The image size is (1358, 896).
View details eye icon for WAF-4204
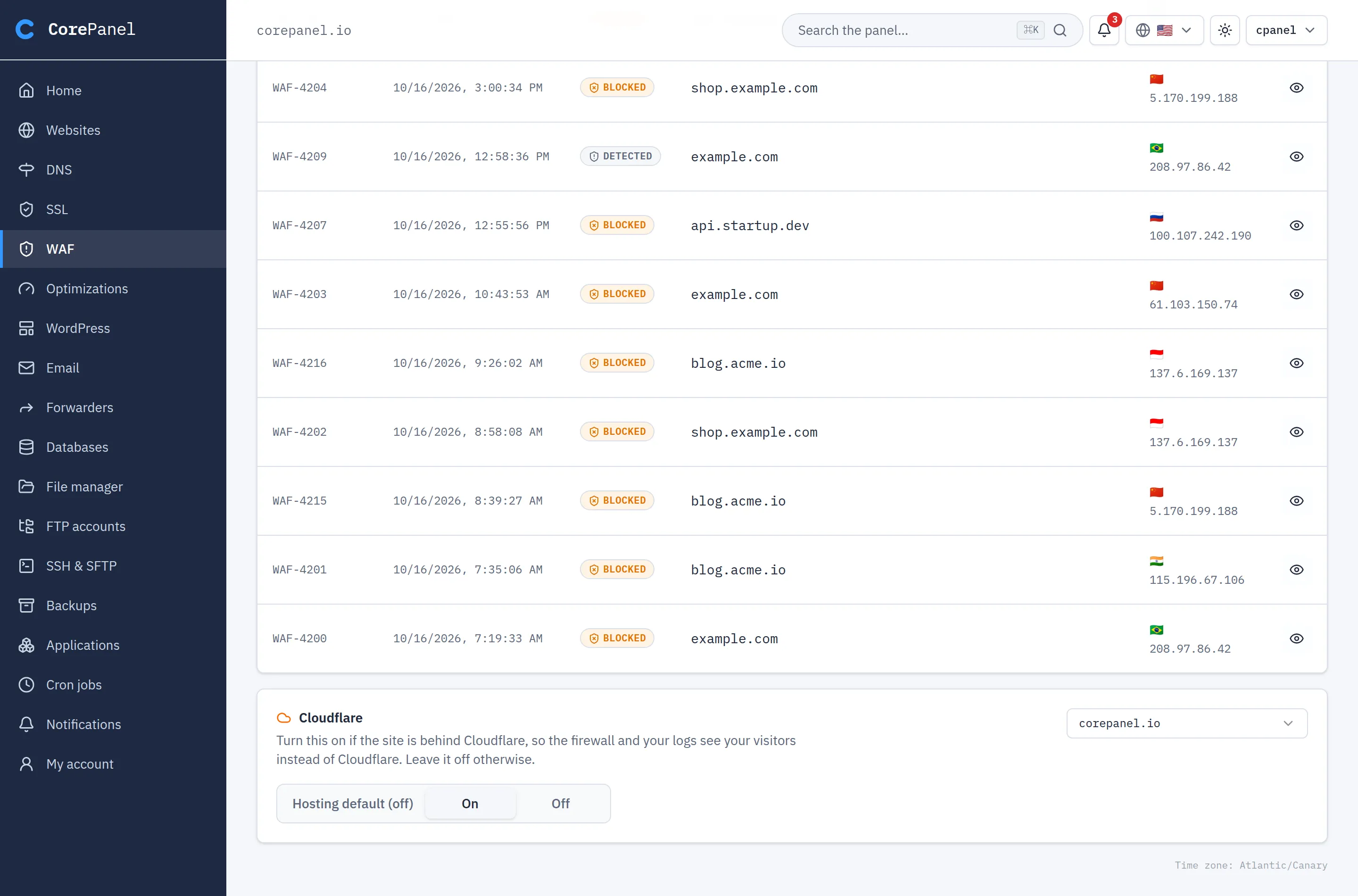[1296, 87]
